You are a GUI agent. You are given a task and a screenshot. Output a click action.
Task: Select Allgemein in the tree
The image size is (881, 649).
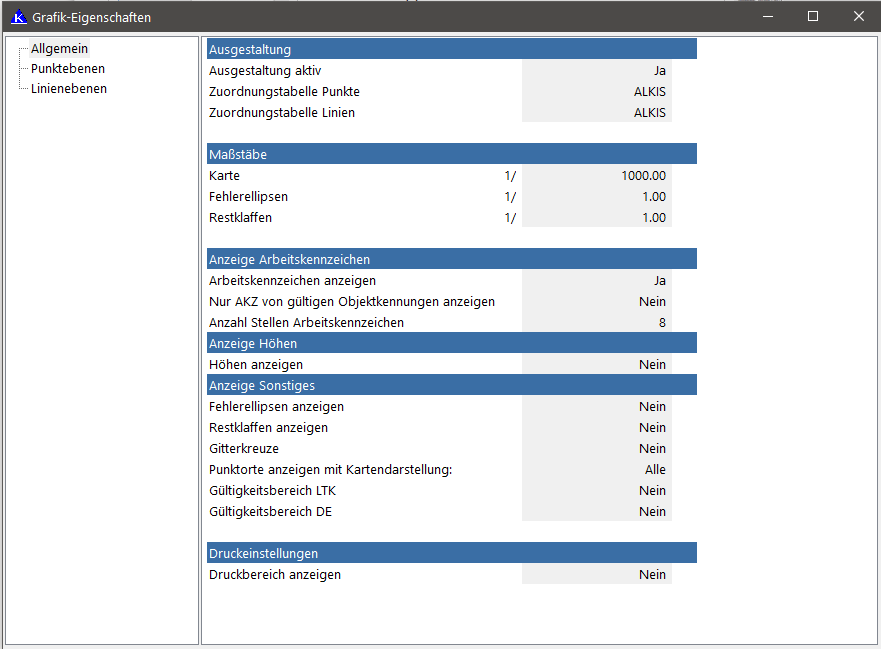click(59, 48)
